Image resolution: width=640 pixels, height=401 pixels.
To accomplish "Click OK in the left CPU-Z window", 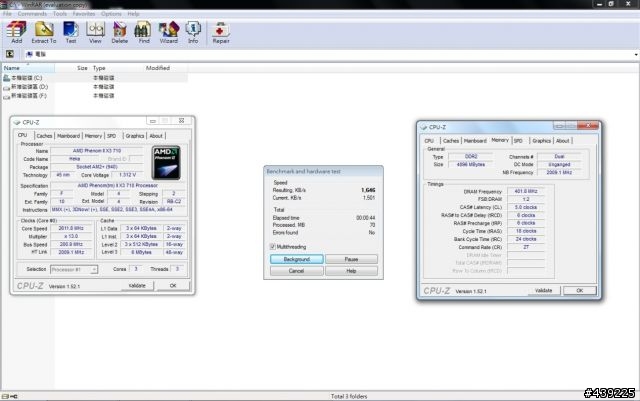I will click(173, 286).
